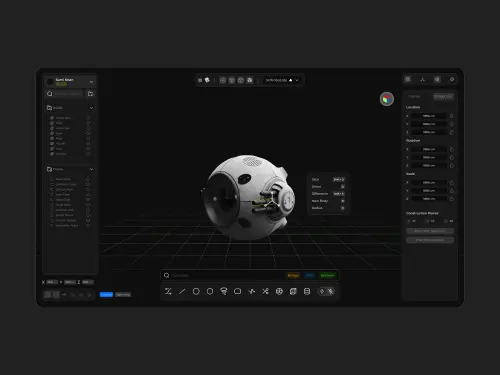
Task: Toggle visibility of first item in lower list
Action: [88, 179]
